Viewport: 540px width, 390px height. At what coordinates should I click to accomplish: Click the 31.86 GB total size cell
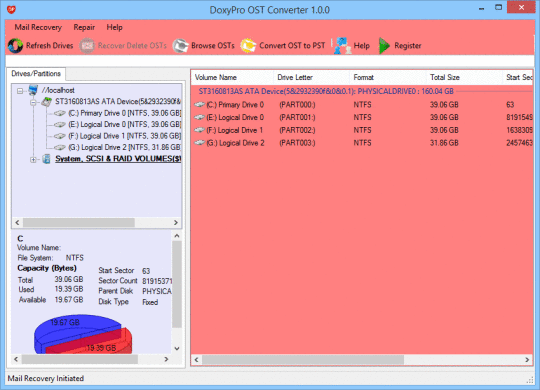click(x=444, y=143)
